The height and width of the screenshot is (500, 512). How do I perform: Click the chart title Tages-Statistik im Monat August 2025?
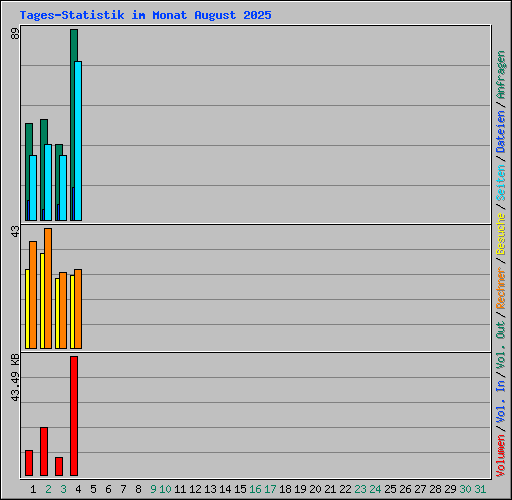(146, 15)
